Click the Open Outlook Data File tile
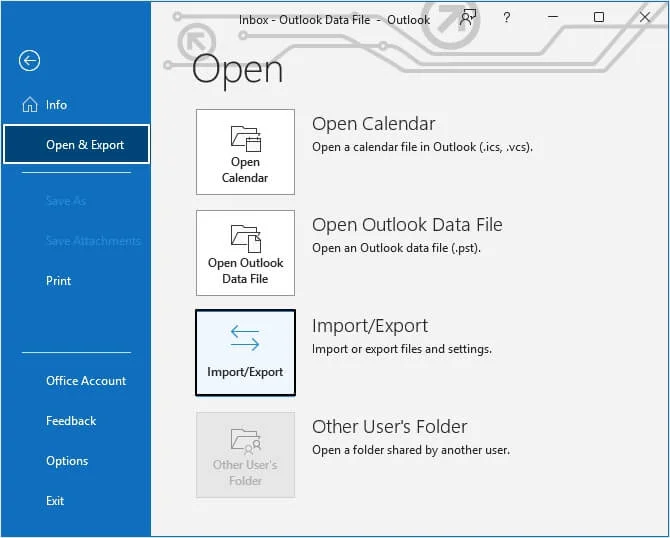The height and width of the screenshot is (538, 670). pos(245,253)
